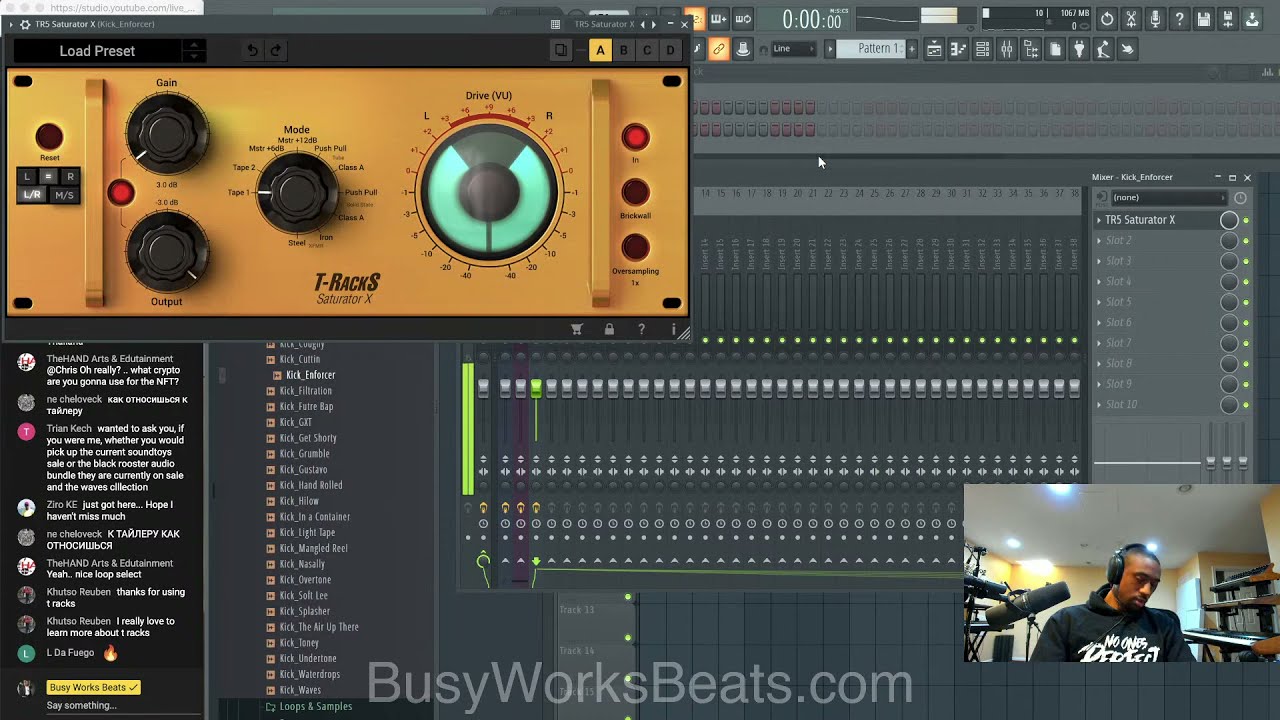Click the red Reset button
This screenshot has height=720, width=1280.
click(49, 137)
